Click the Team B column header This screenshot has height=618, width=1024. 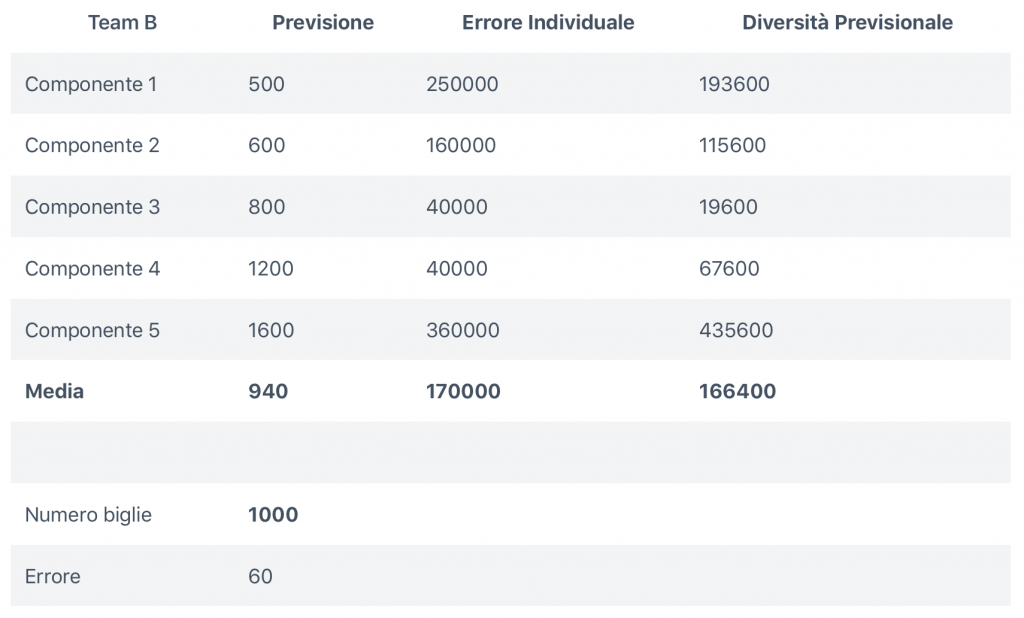point(122,23)
